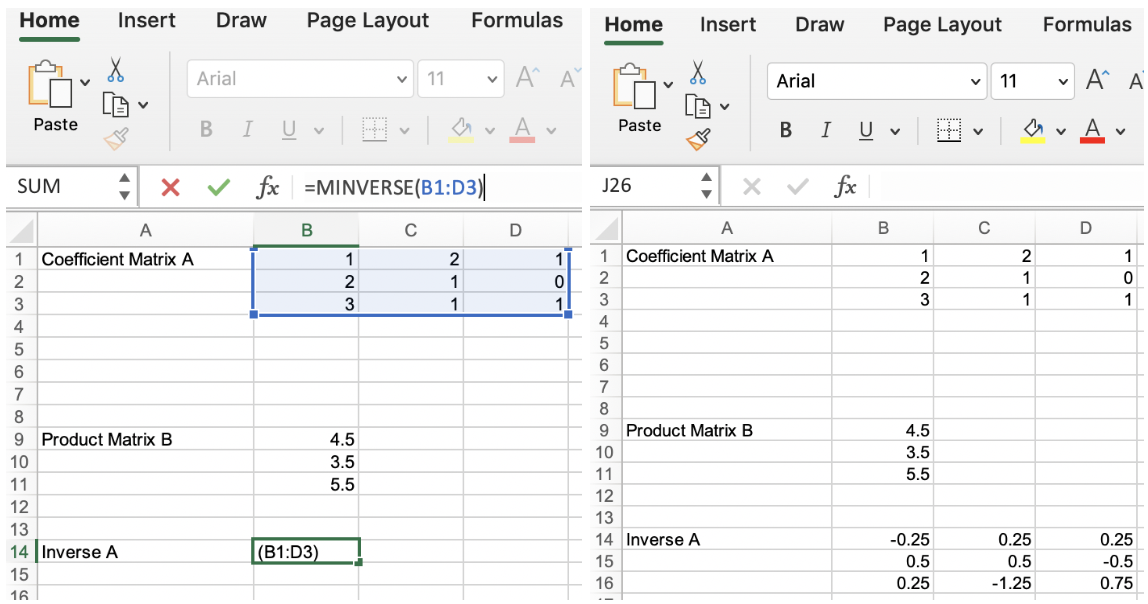Click Name Box showing SUM

[63, 187]
